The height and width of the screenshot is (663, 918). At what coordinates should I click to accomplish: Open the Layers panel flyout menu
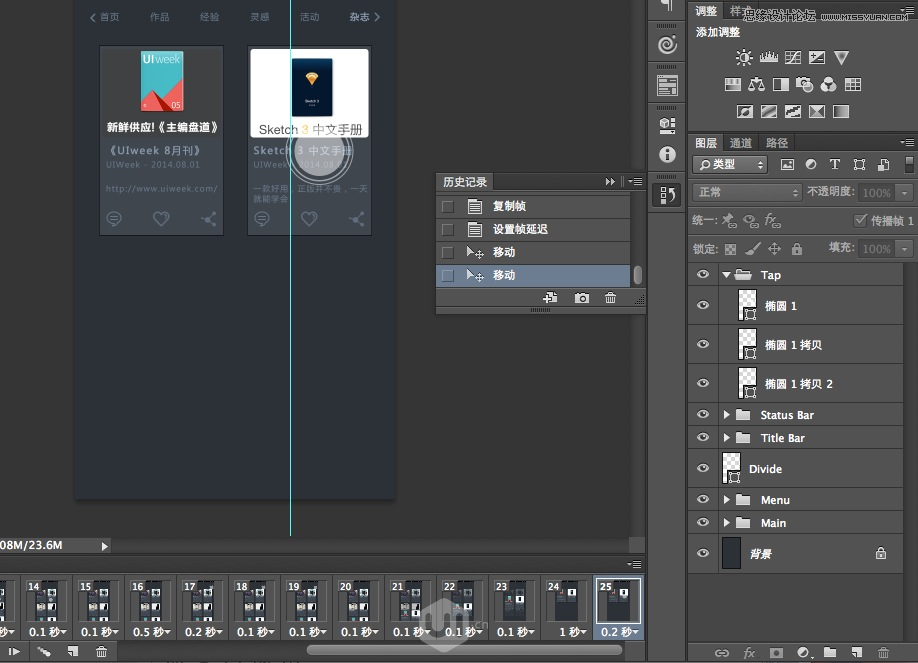907,142
